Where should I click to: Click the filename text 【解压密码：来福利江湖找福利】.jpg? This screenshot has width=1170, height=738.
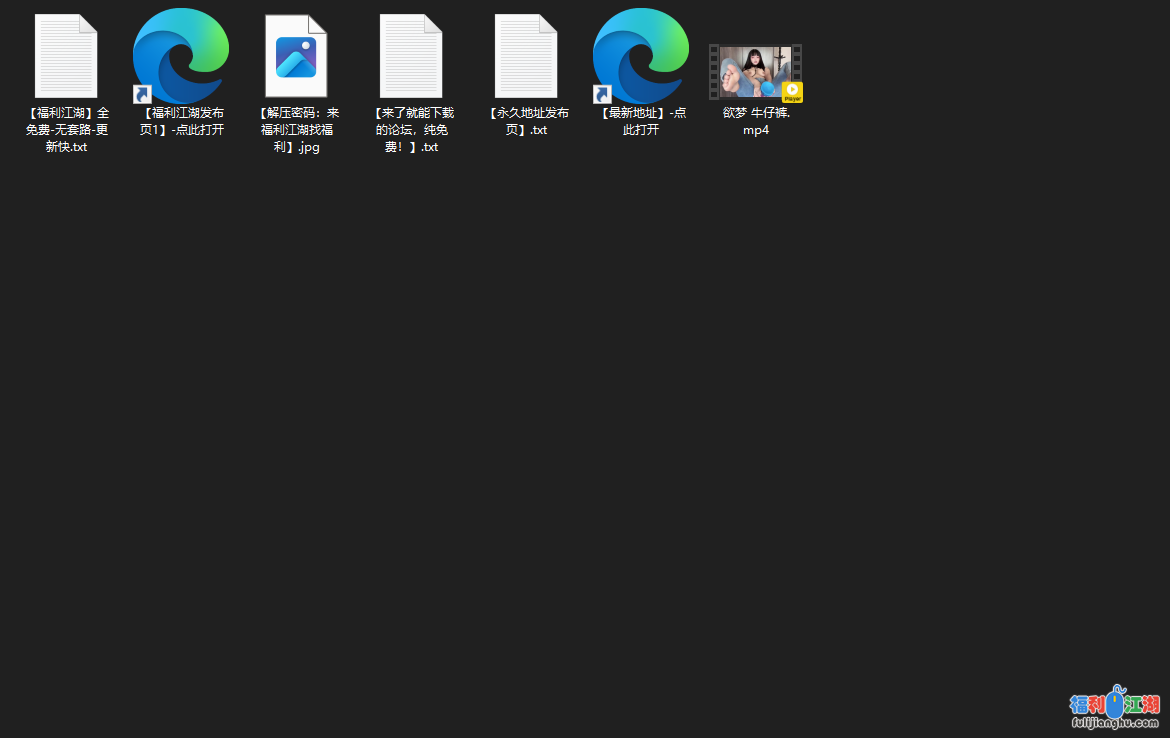(296, 130)
